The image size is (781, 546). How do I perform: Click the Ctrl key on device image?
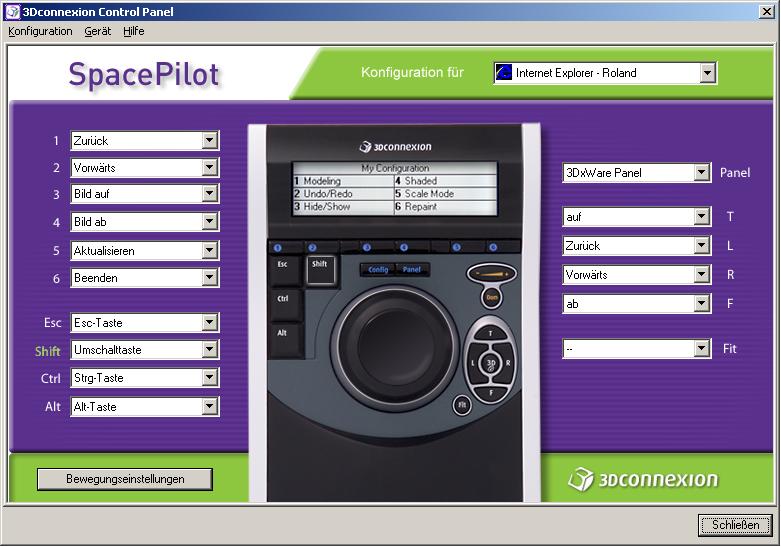coord(284,304)
